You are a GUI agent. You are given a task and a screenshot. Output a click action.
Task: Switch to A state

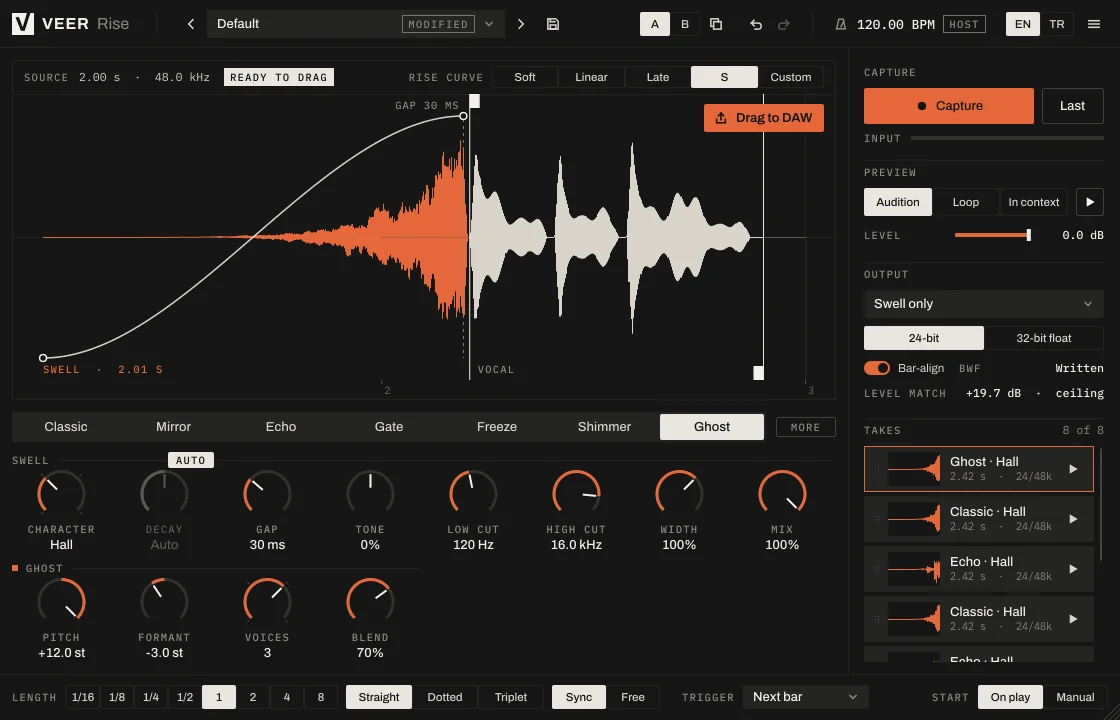pyautogui.click(x=654, y=24)
